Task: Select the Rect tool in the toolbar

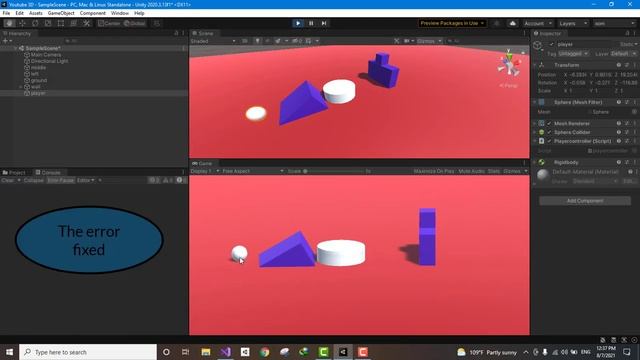Action: (61, 23)
